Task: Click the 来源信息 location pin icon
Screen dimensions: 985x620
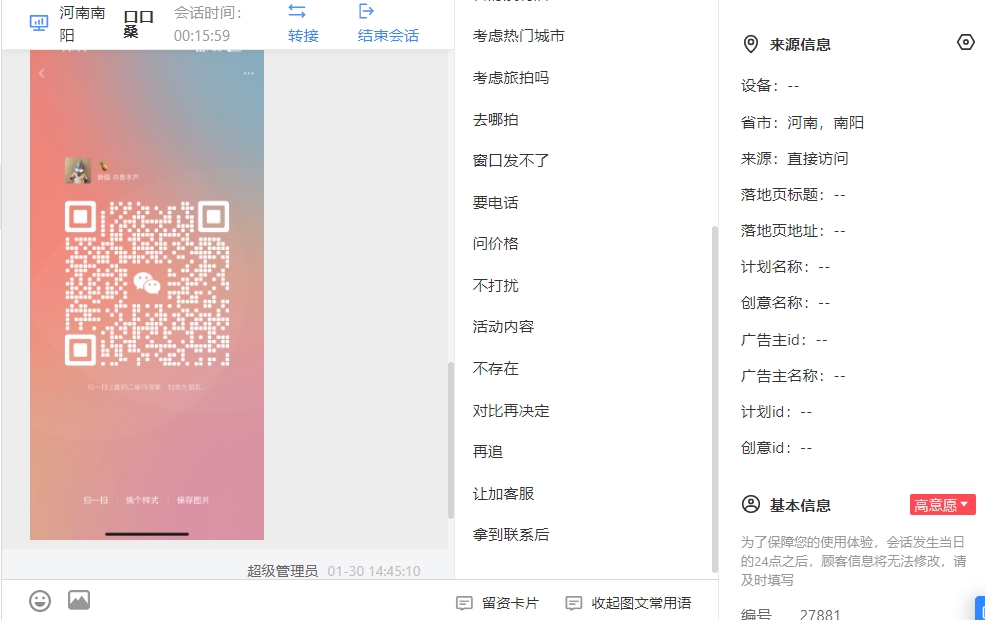Action: 751,44
